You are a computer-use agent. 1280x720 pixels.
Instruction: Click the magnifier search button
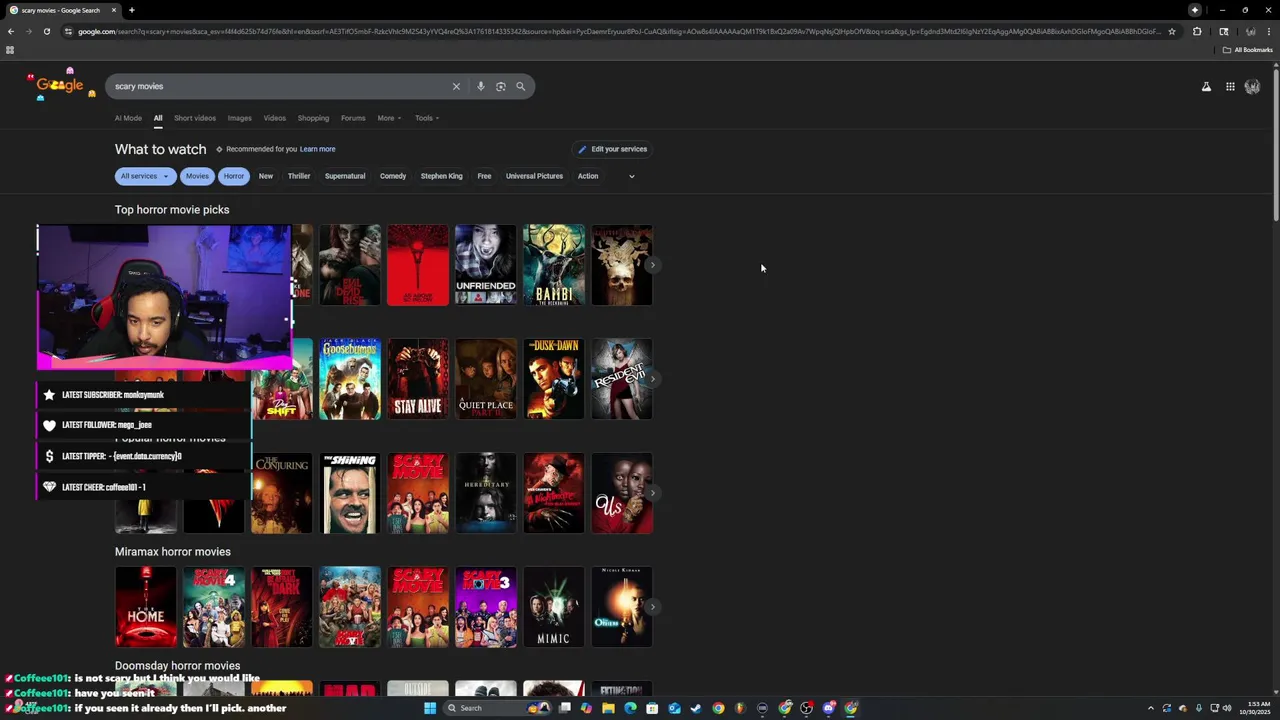[520, 86]
